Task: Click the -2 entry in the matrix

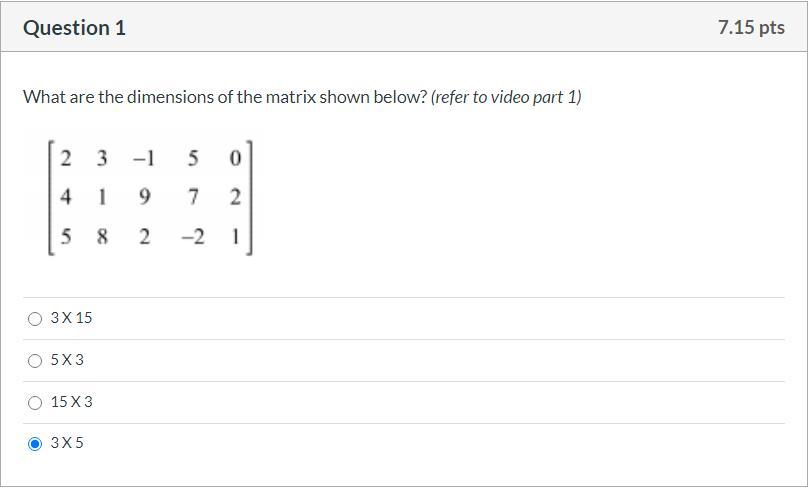Action: tap(193, 237)
